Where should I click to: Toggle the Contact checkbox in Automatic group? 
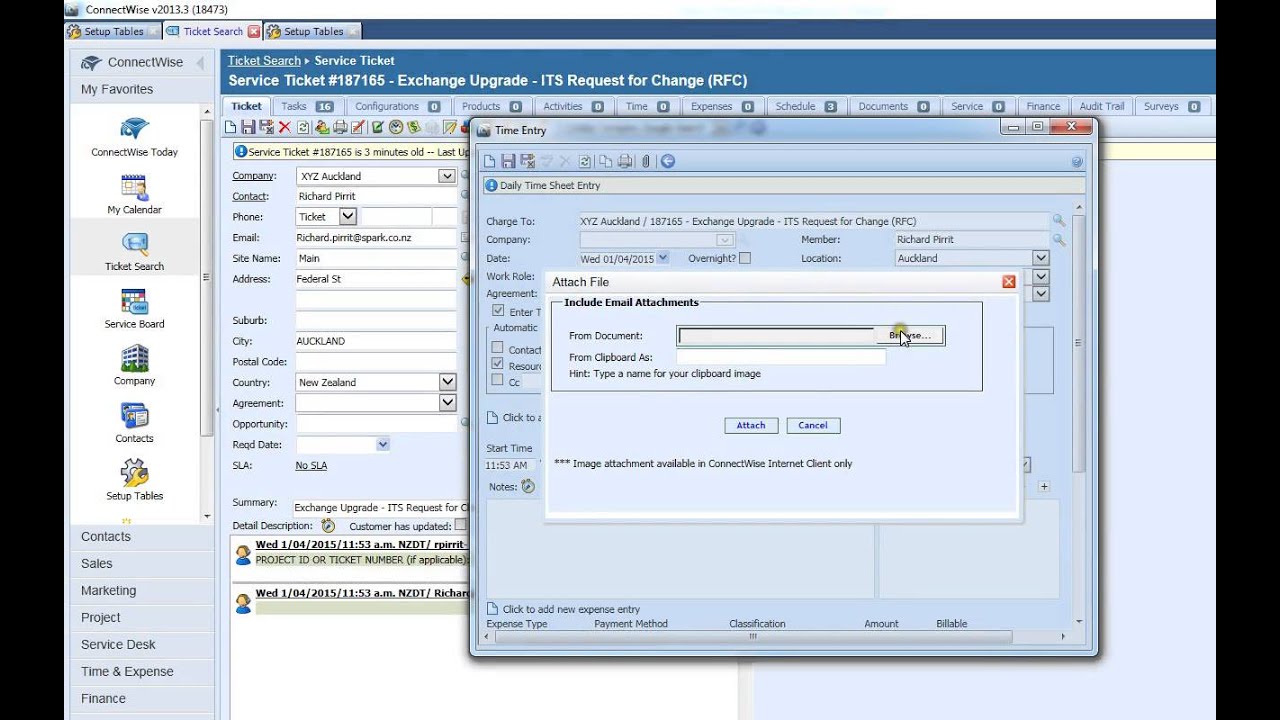click(x=497, y=349)
